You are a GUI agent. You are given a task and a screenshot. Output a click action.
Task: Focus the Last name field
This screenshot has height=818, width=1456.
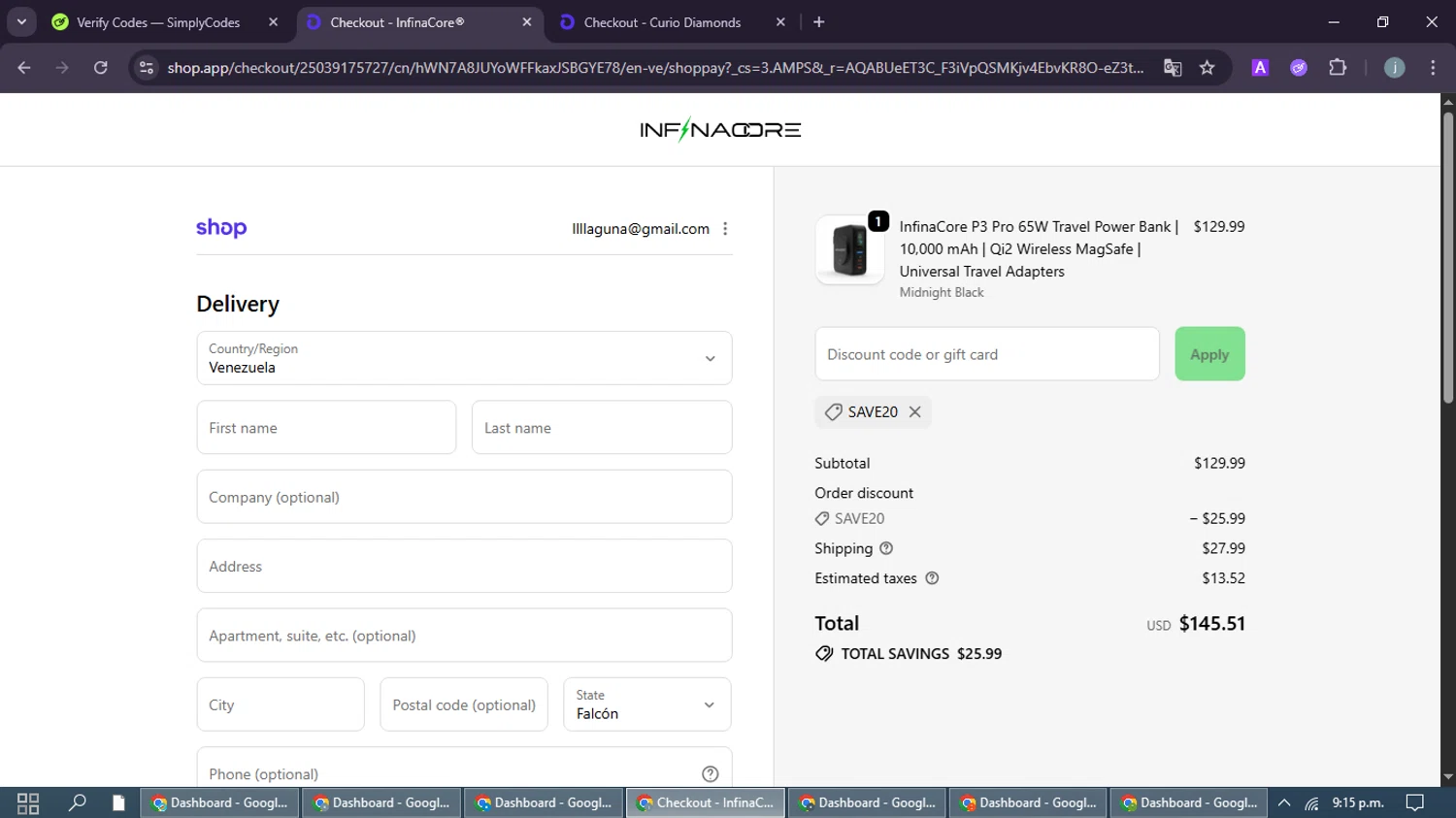pos(602,427)
